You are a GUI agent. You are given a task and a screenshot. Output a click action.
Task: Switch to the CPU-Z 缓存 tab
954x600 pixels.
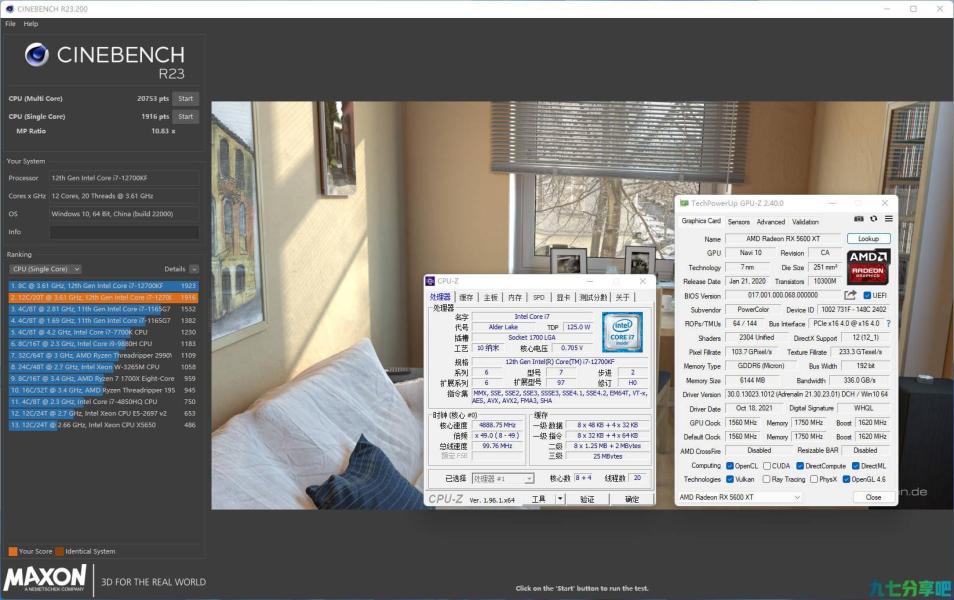tap(466, 298)
